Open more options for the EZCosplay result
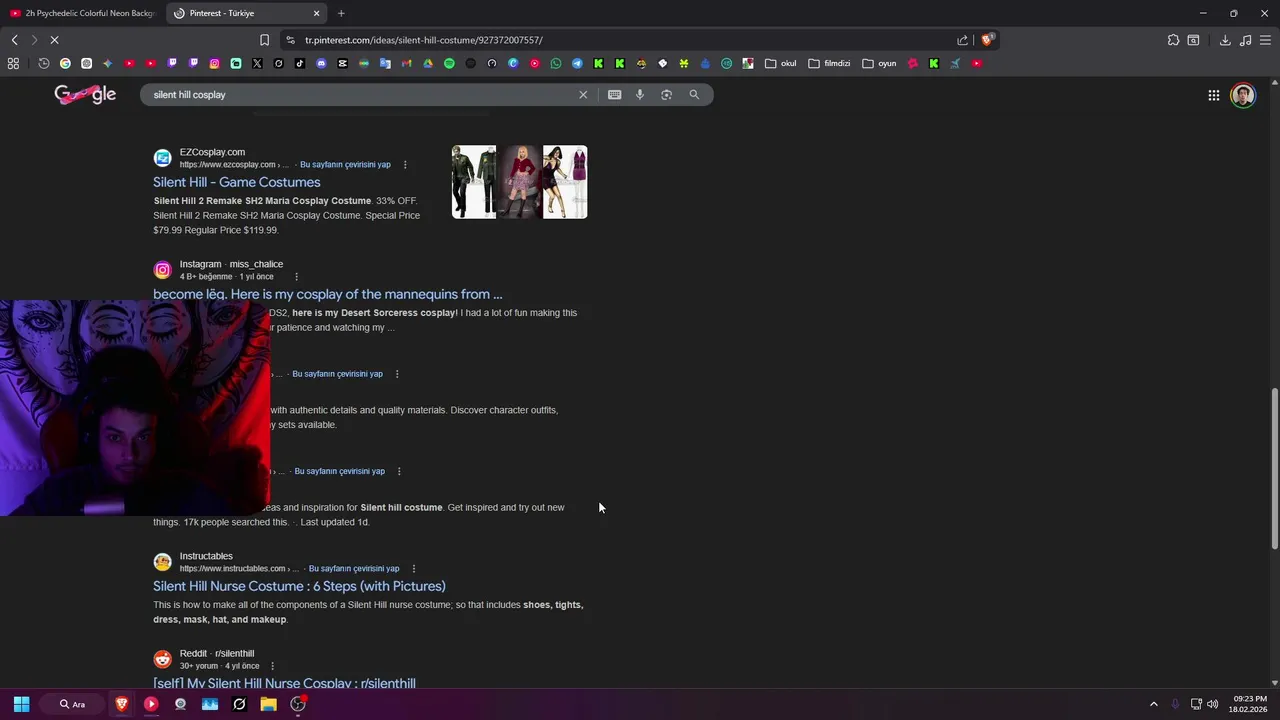 click(405, 164)
